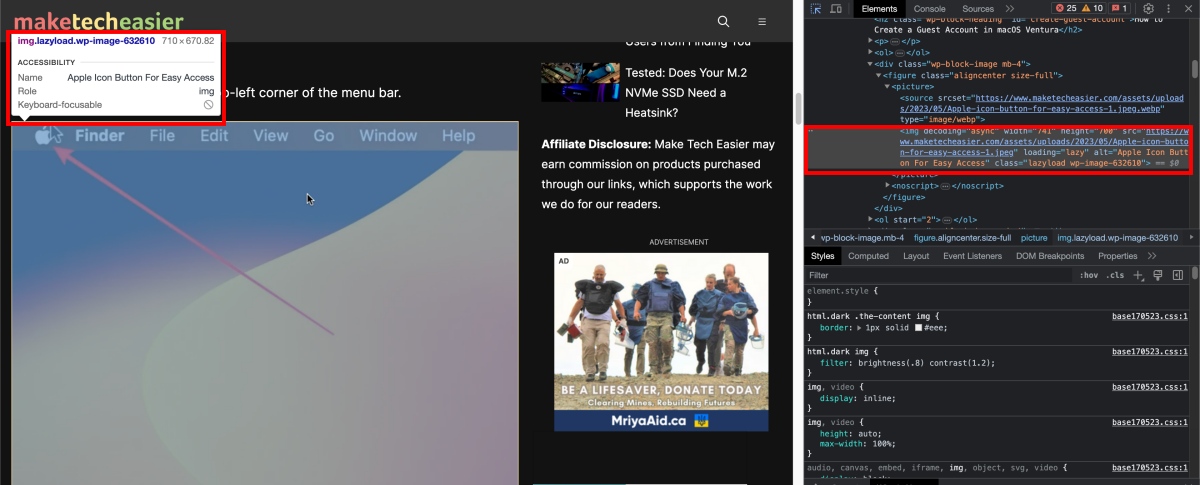Click the yellow warnings badge showing 10
The width and height of the screenshot is (1200, 485).
point(1092,9)
